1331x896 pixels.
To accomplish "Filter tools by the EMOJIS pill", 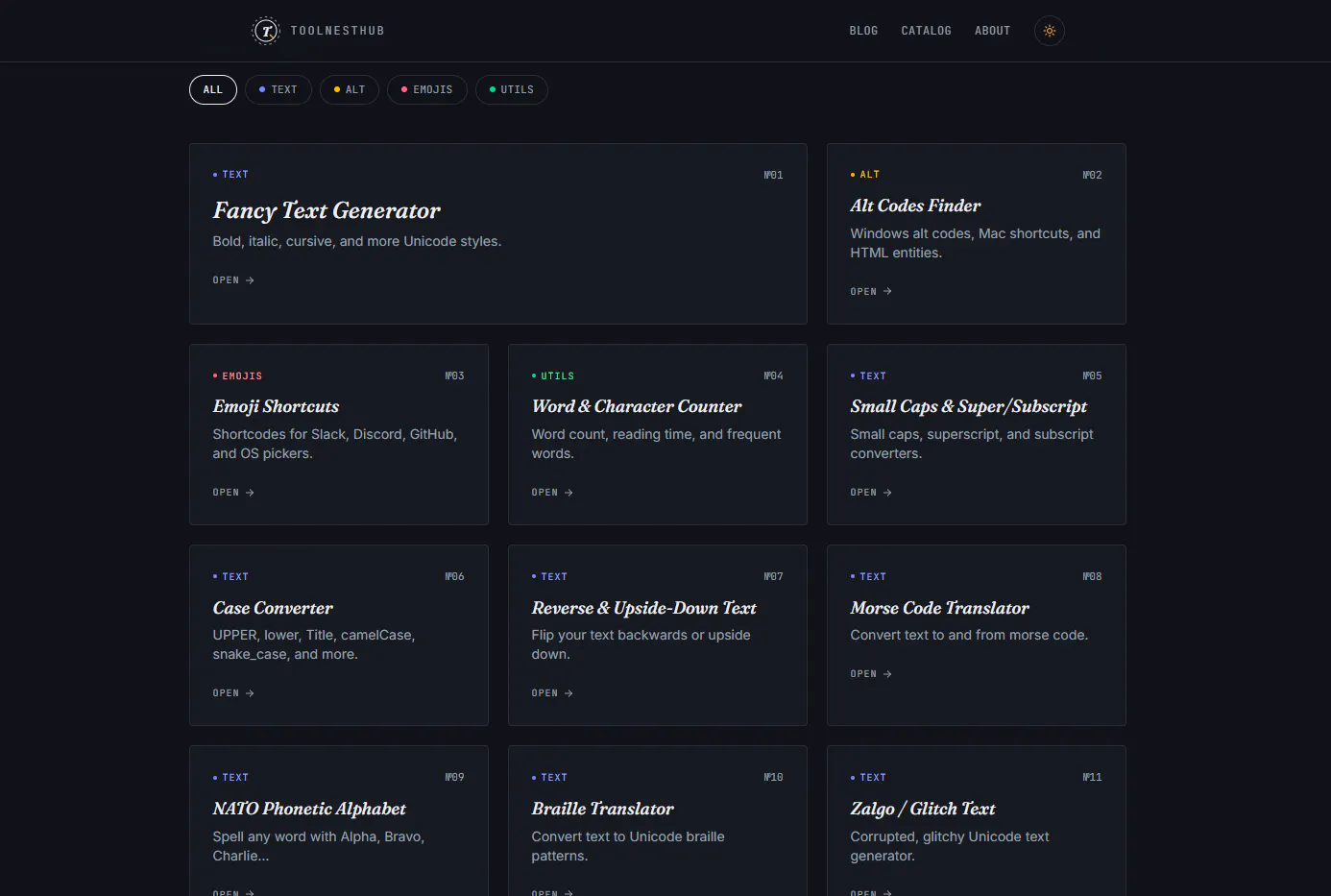I will [x=427, y=89].
